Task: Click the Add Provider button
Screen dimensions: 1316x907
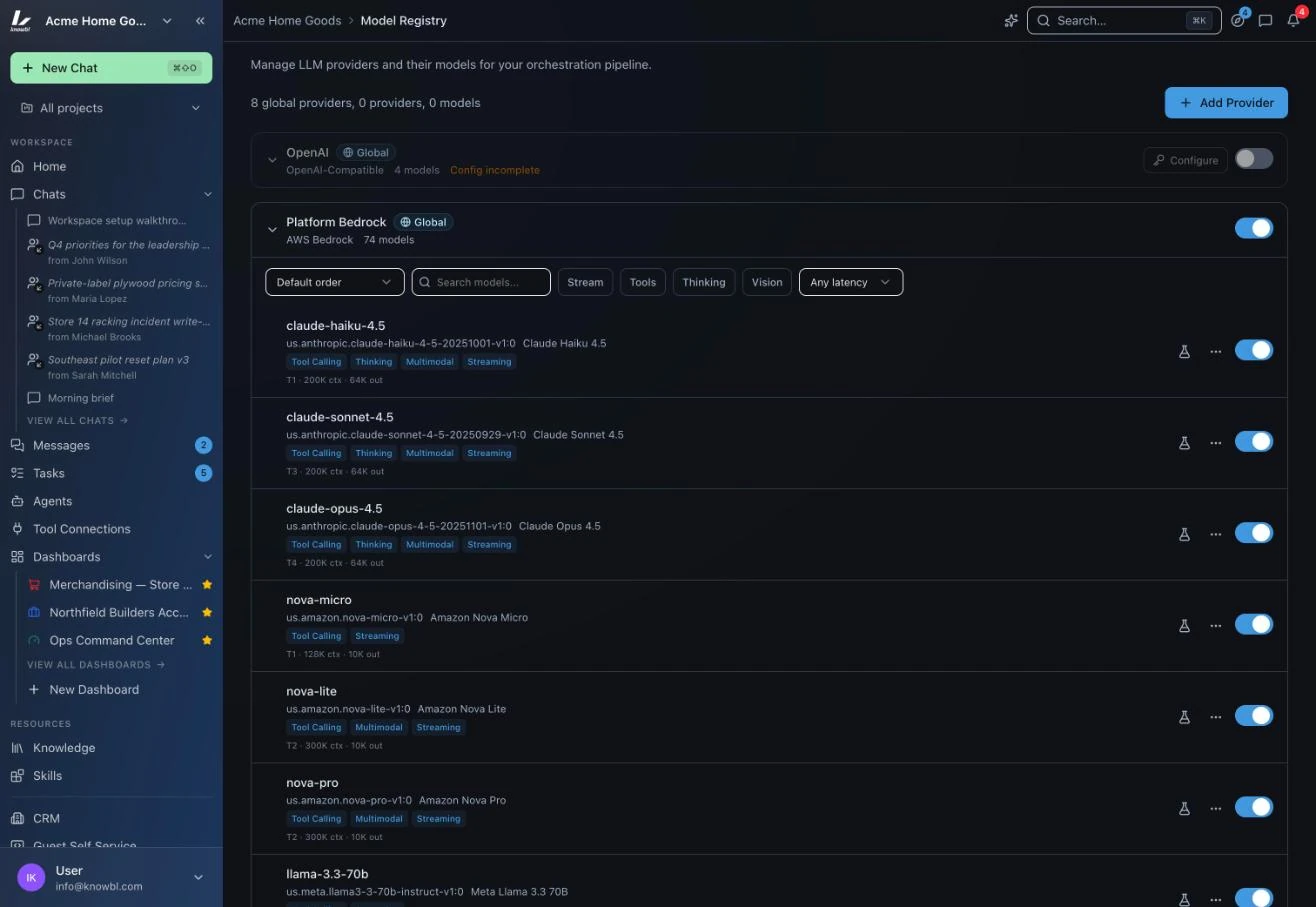Action: tap(1226, 102)
